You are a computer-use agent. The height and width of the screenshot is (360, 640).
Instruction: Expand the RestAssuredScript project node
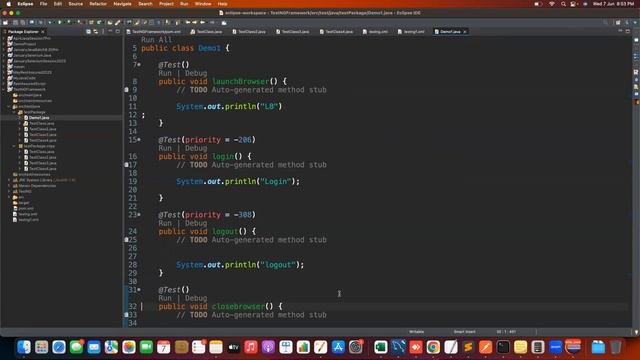click(4, 84)
